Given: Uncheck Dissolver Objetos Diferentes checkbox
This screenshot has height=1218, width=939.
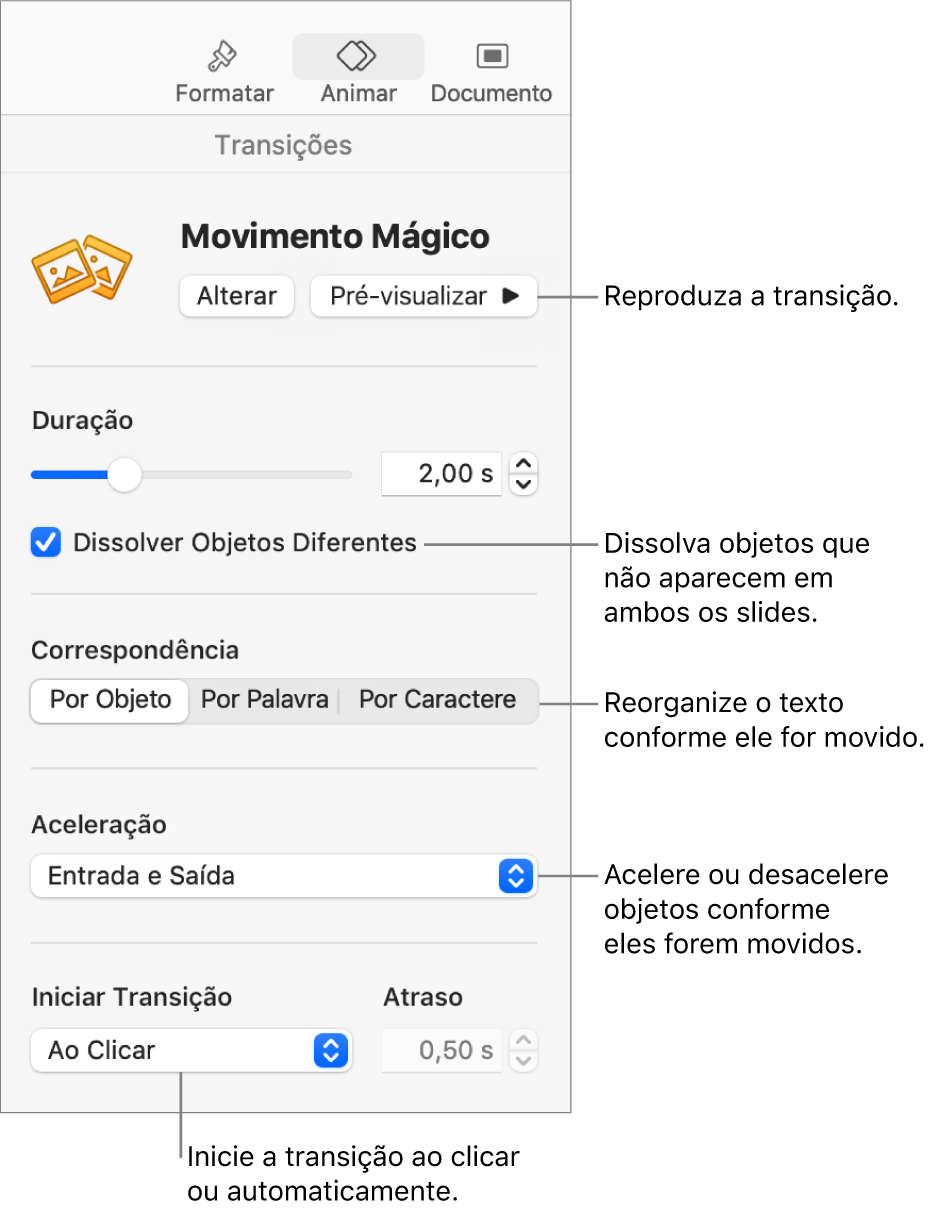Looking at the screenshot, I should pos(46,543).
